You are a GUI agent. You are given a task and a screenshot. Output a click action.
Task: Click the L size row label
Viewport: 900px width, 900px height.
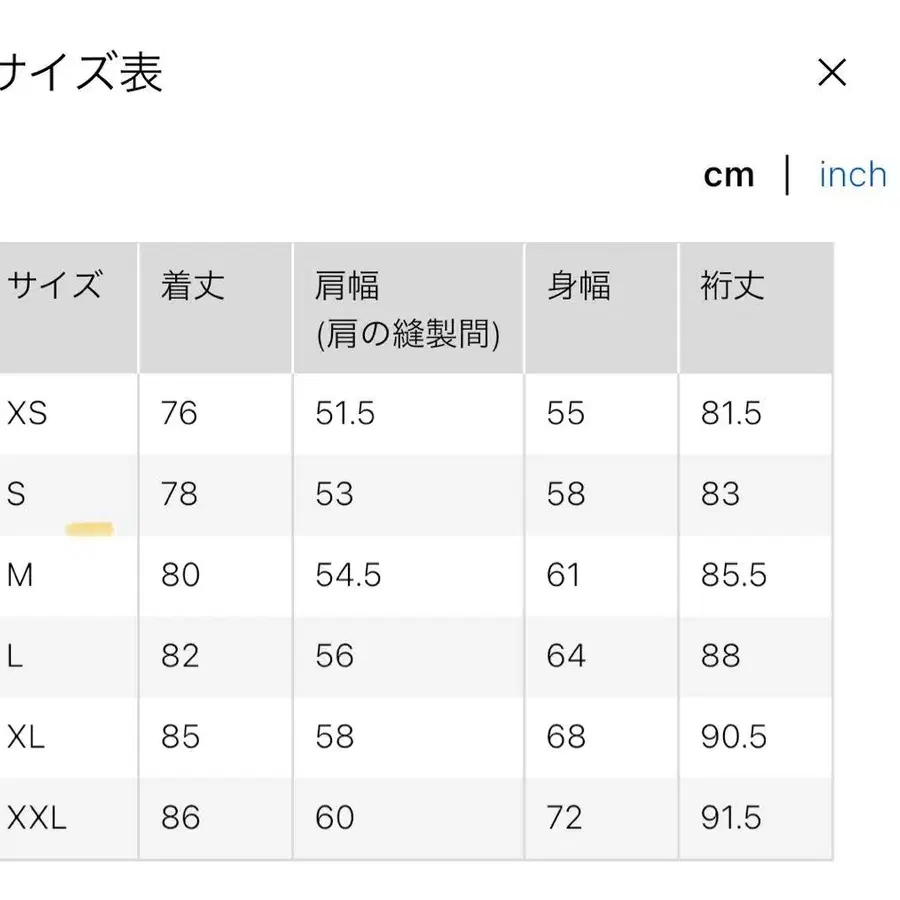14,656
